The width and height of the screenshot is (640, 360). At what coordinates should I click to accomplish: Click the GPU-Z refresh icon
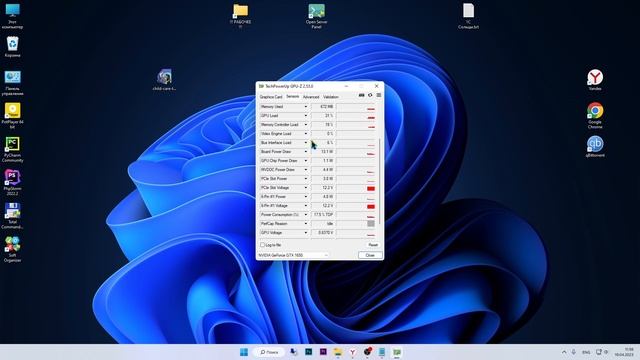370,96
